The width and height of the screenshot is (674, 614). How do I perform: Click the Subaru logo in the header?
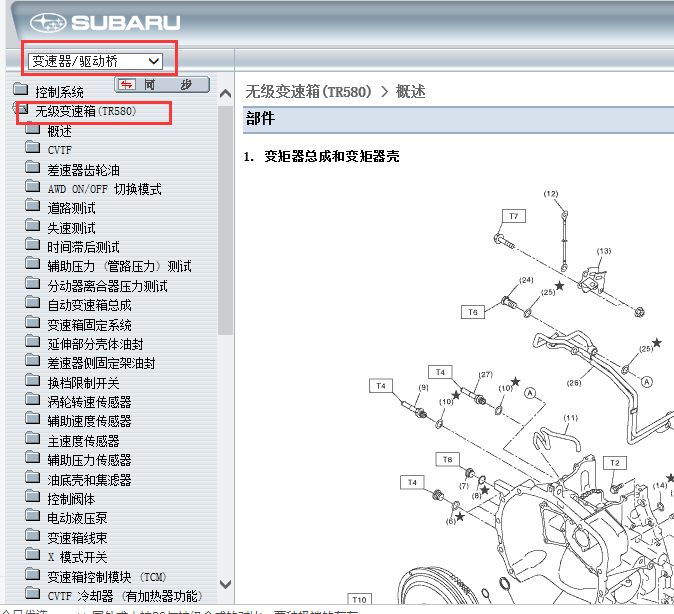[105, 22]
